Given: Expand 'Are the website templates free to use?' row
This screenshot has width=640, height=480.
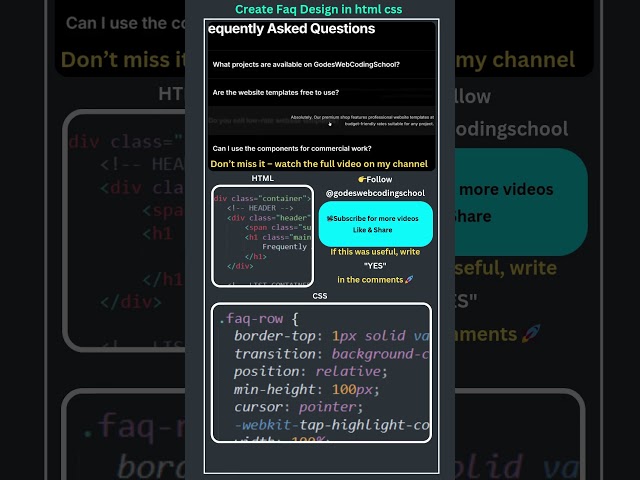Looking at the screenshot, I should (x=322, y=93).
